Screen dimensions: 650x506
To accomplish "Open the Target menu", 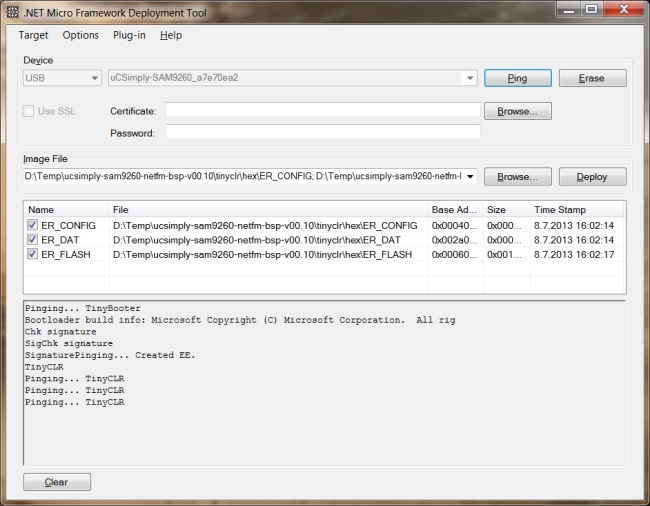I will click(33, 35).
